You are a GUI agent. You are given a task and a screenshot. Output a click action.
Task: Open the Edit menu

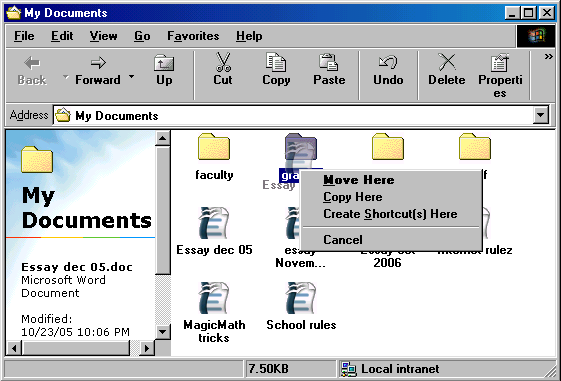62,36
